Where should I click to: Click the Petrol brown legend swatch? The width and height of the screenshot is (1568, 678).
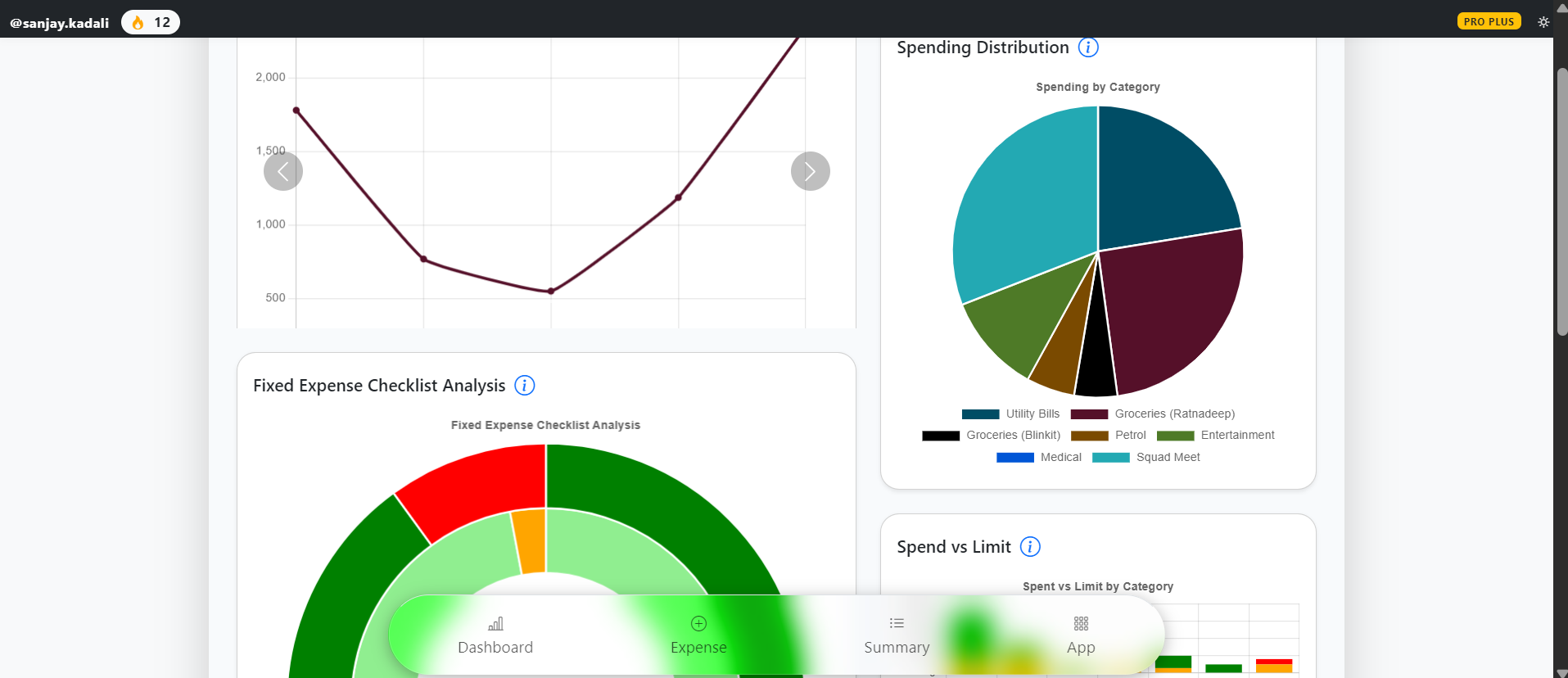(x=1089, y=436)
